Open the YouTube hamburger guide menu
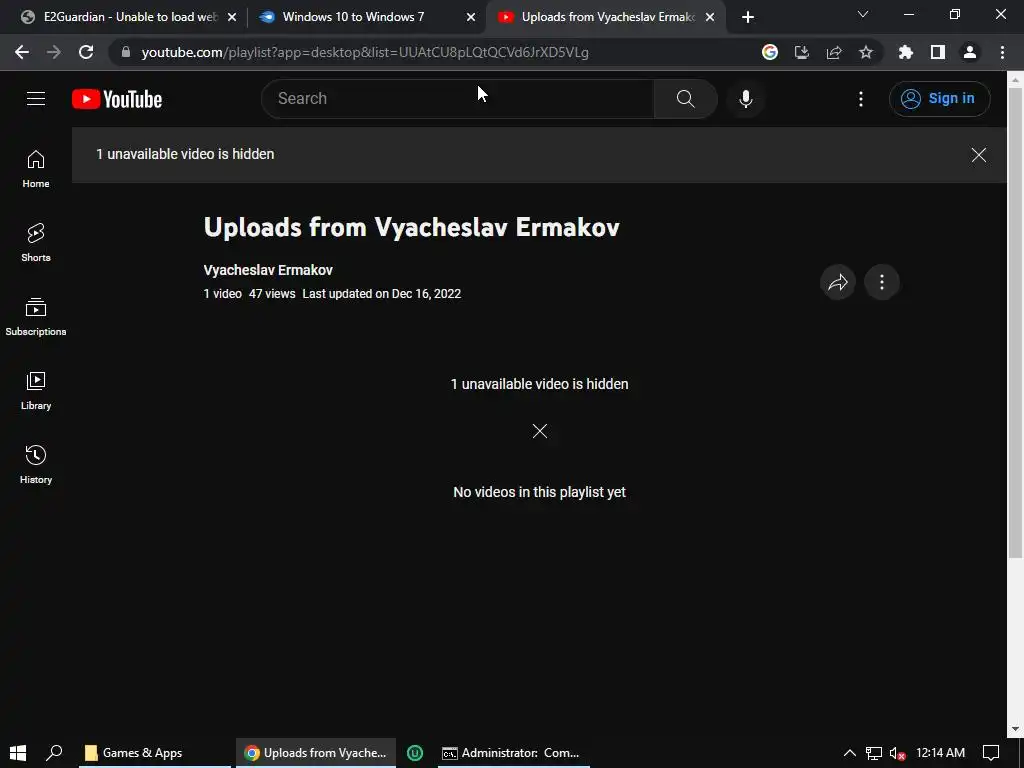 point(36,99)
